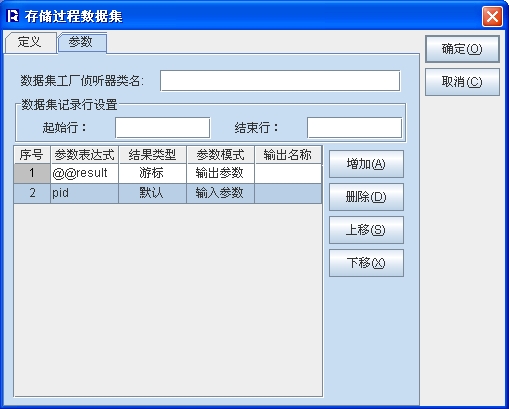Move row up with 上移(S)
This screenshot has height=409, width=509.
pyautogui.click(x=366, y=230)
